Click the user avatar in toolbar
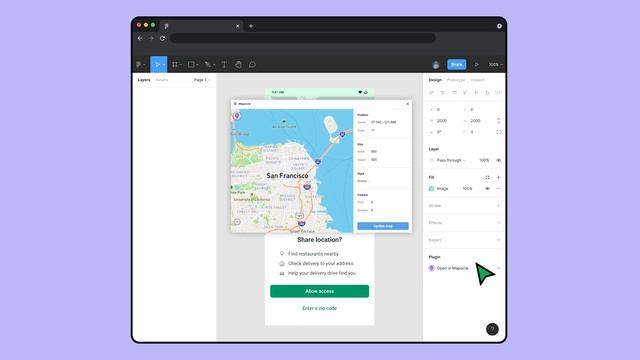 pyautogui.click(x=436, y=64)
